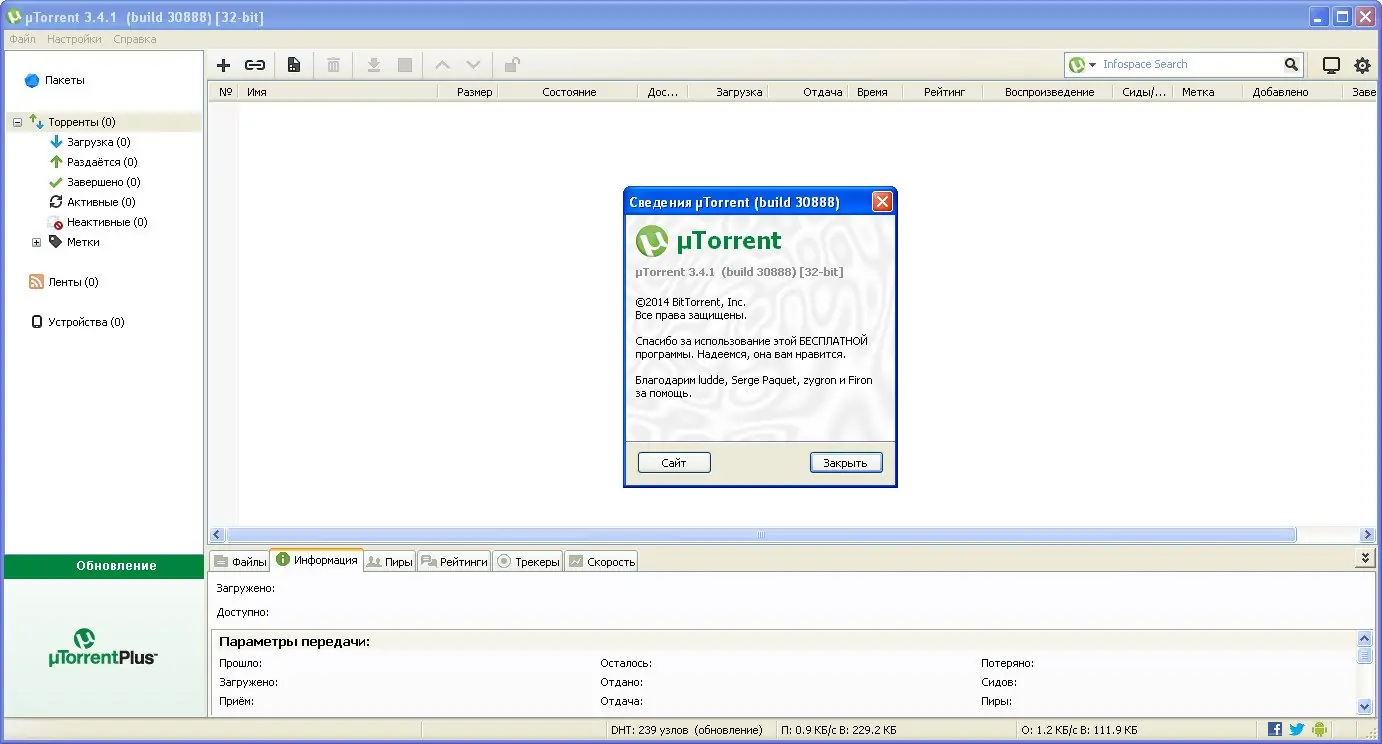Image resolution: width=1382 pixels, height=744 pixels.
Task: Switch to the Трекеры tab
Action: tap(528, 562)
